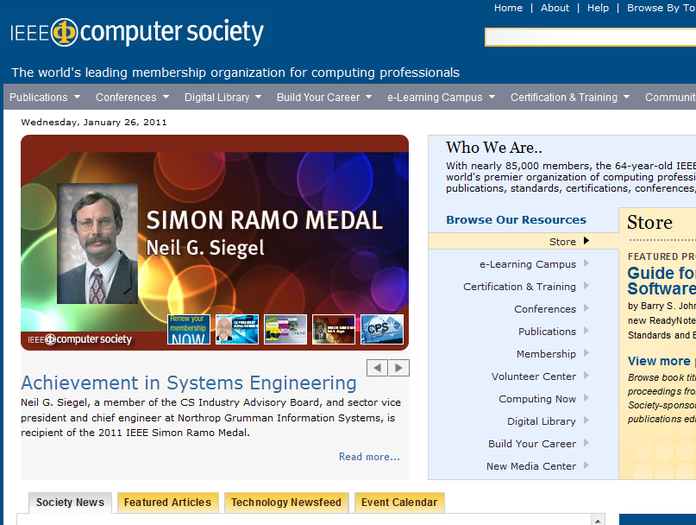
Task: Switch to the Technology Newsfeed tab
Action: click(x=286, y=502)
